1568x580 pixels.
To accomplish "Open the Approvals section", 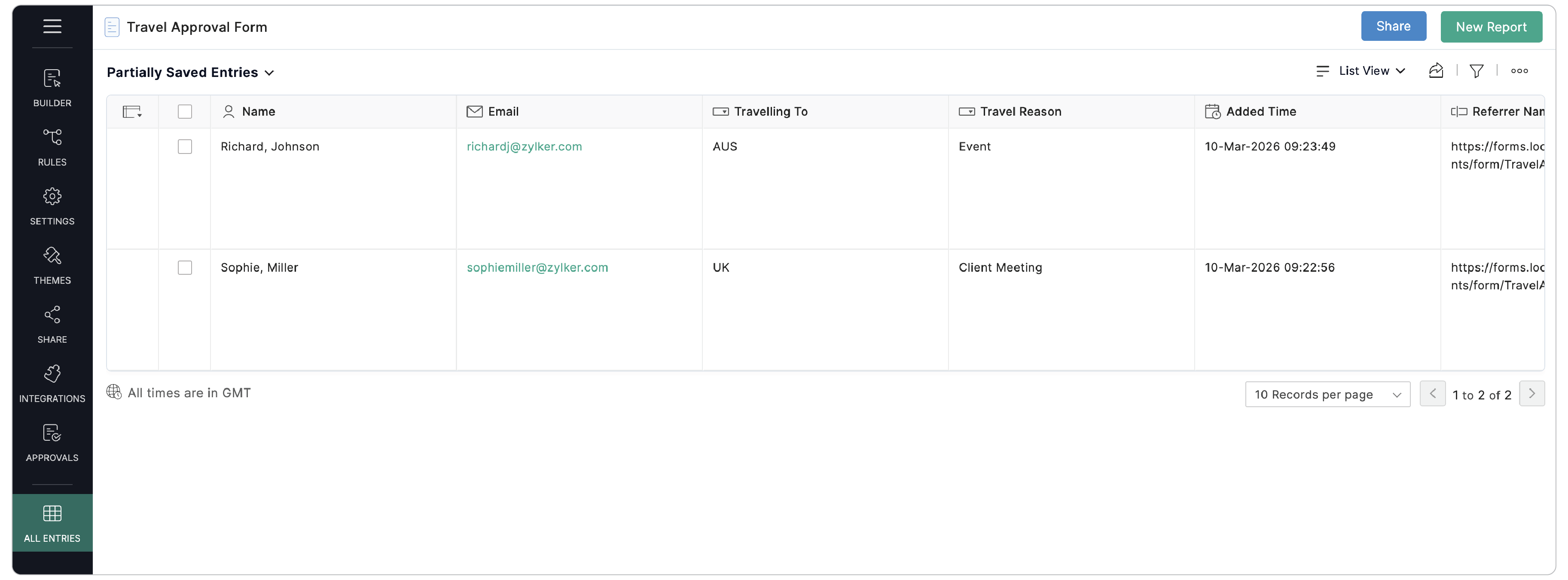I will [52, 442].
